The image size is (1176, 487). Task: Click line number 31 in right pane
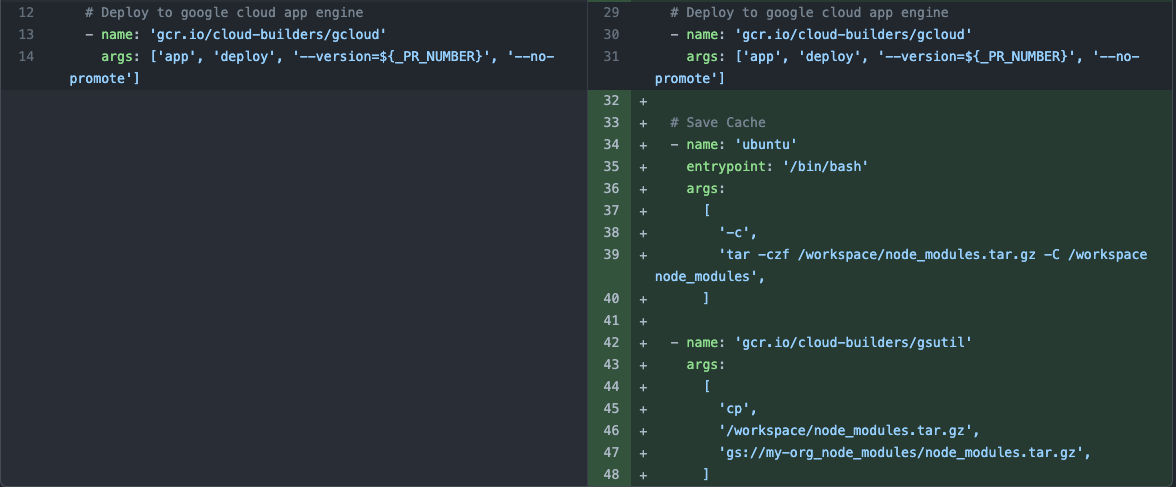(x=610, y=56)
